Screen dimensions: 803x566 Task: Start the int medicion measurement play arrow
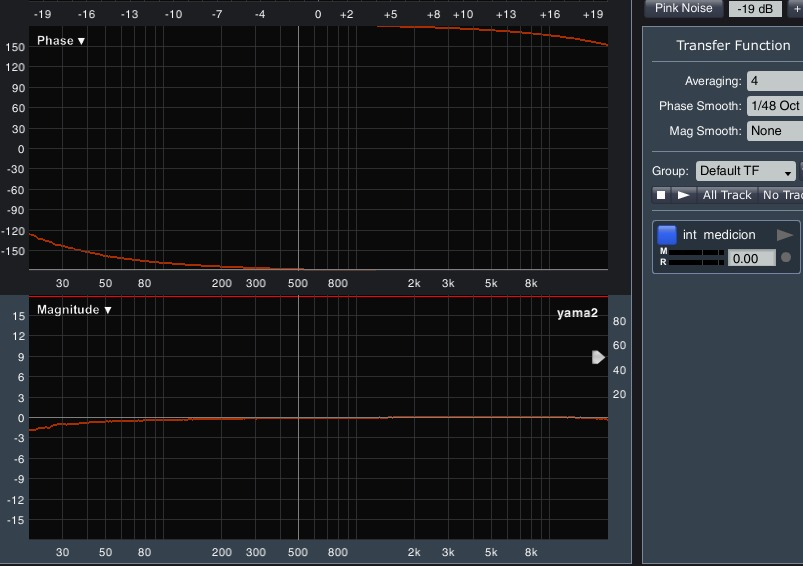pyautogui.click(x=785, y=235)
